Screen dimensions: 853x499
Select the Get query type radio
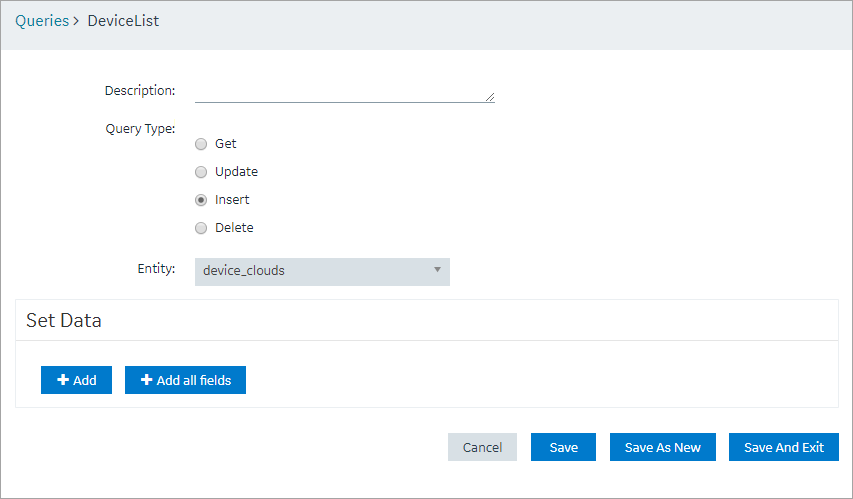tap(201, 144)
